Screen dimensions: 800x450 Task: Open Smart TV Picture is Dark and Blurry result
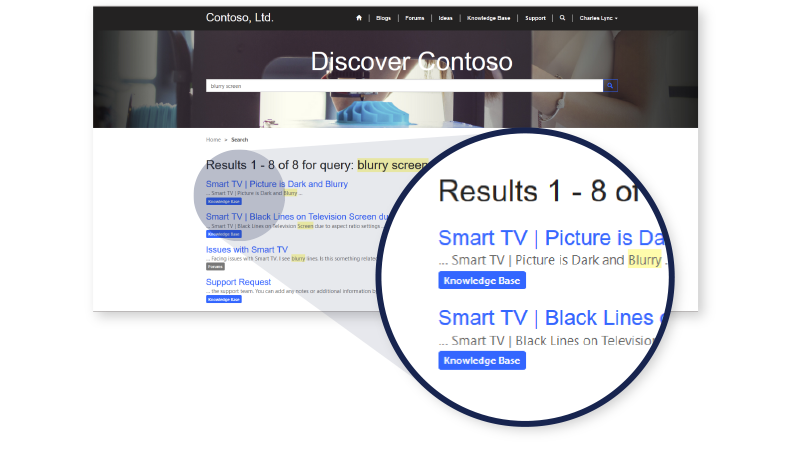277,184
